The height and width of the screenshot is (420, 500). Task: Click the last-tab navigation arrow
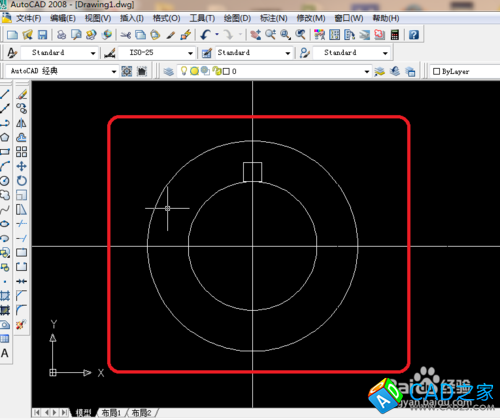[64, 413]
